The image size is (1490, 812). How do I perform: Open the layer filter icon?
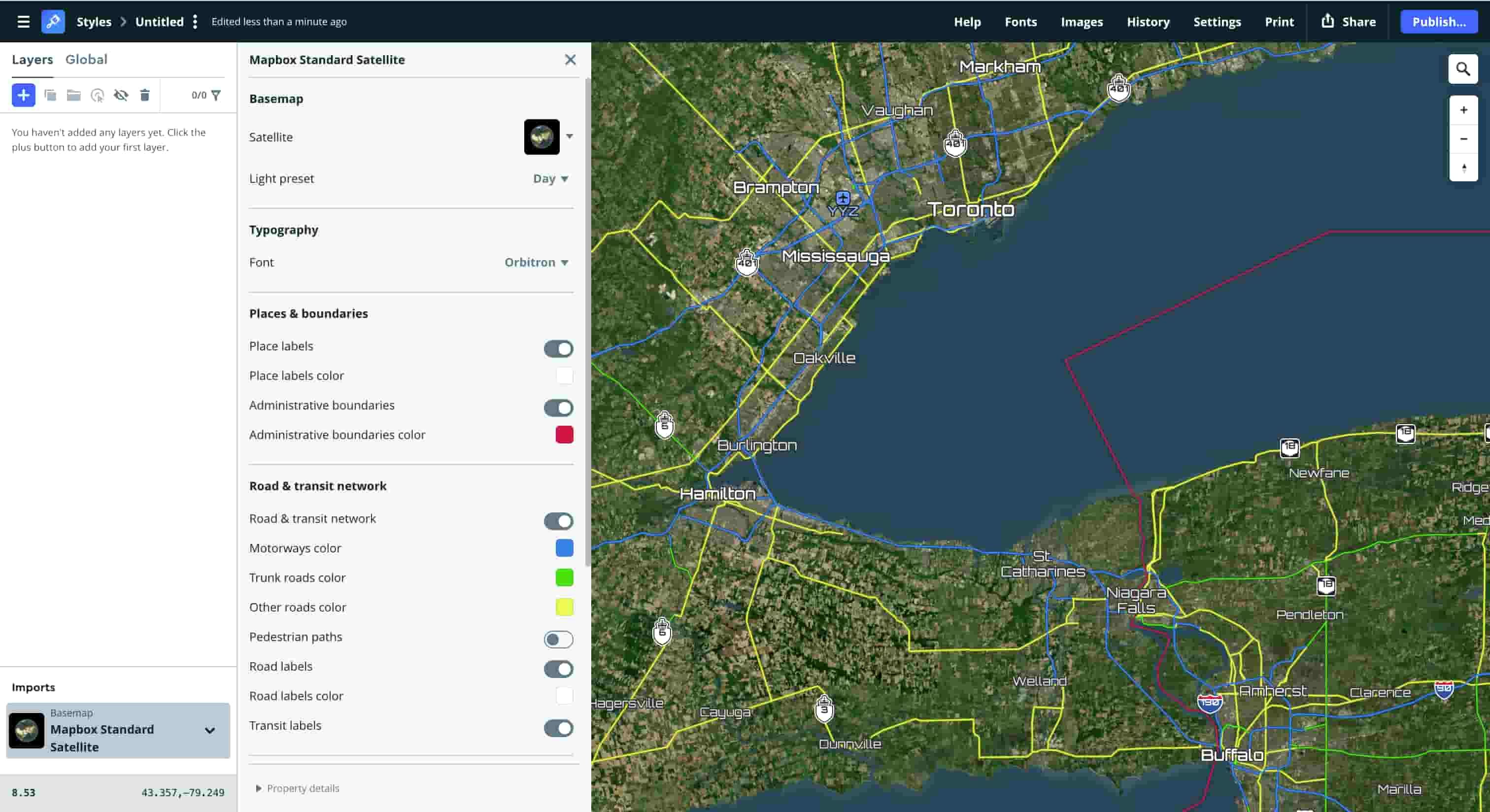click(x=217, y=95)
